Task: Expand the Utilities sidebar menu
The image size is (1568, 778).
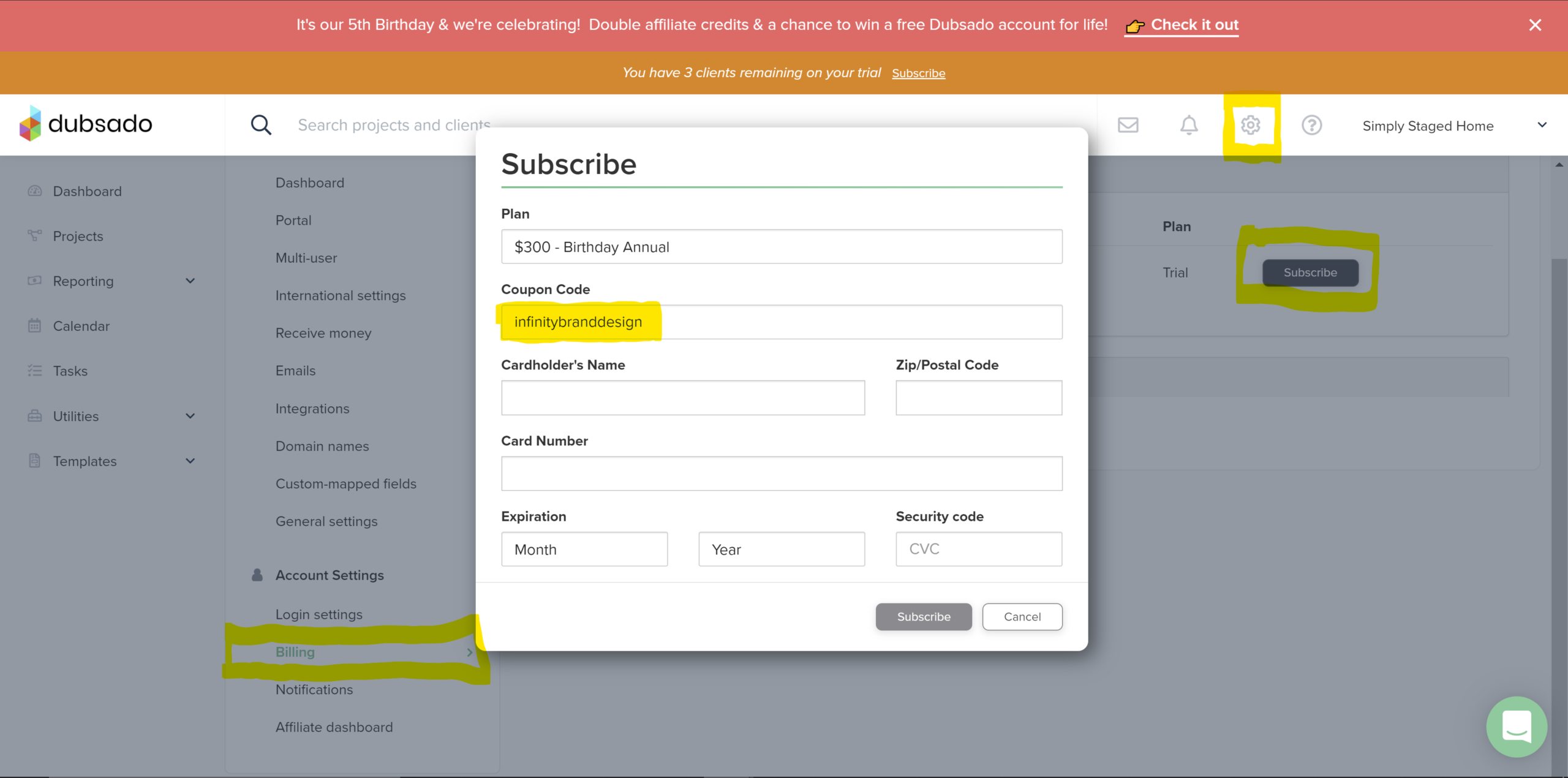Action: (190, 416)
